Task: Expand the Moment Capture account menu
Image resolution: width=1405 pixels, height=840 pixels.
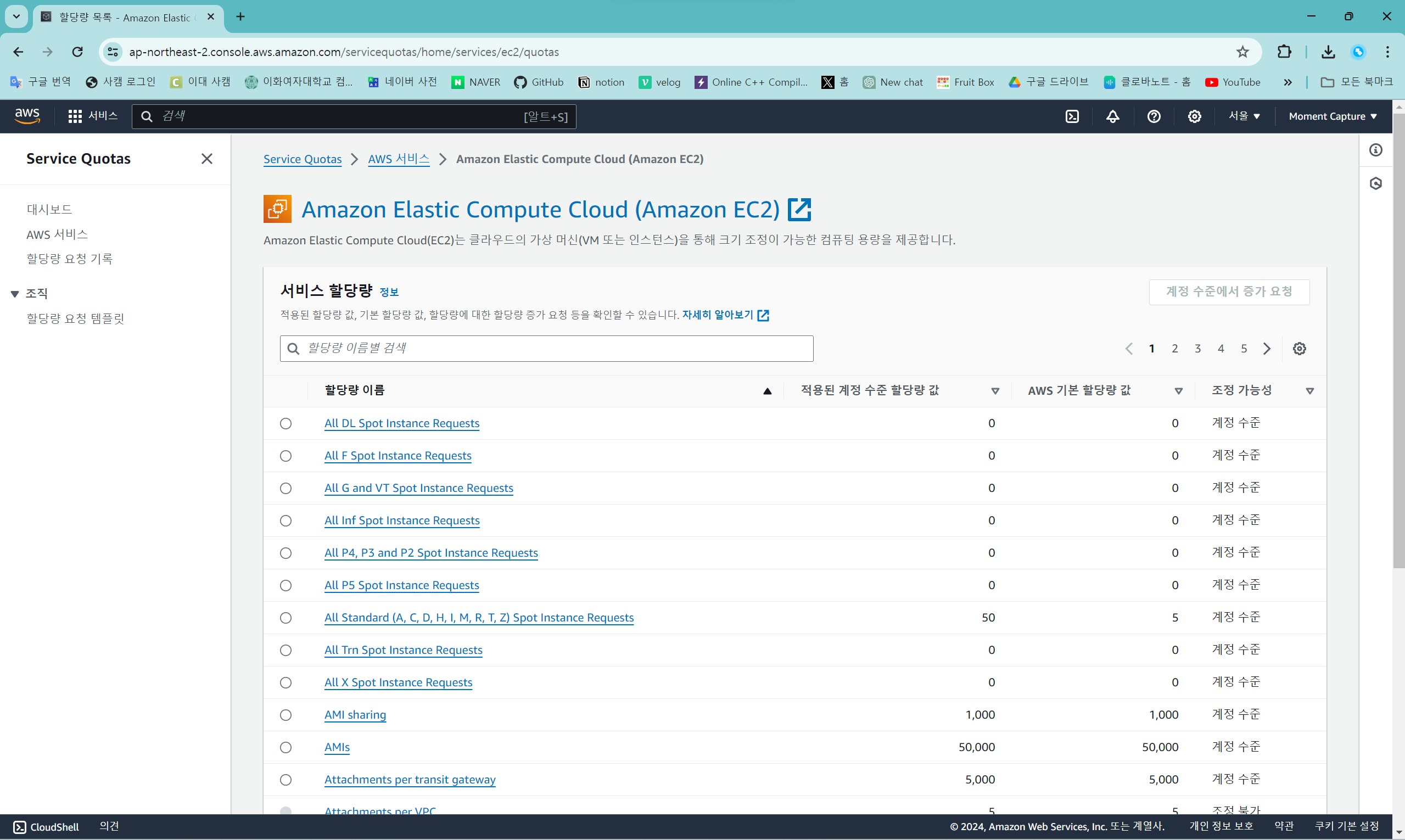Action: pyautogui.click(x=1332, y=116)
